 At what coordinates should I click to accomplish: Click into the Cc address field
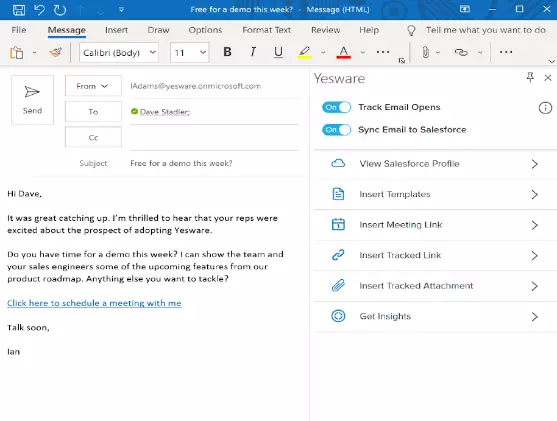pyautogui.click(x=214, y=137)
